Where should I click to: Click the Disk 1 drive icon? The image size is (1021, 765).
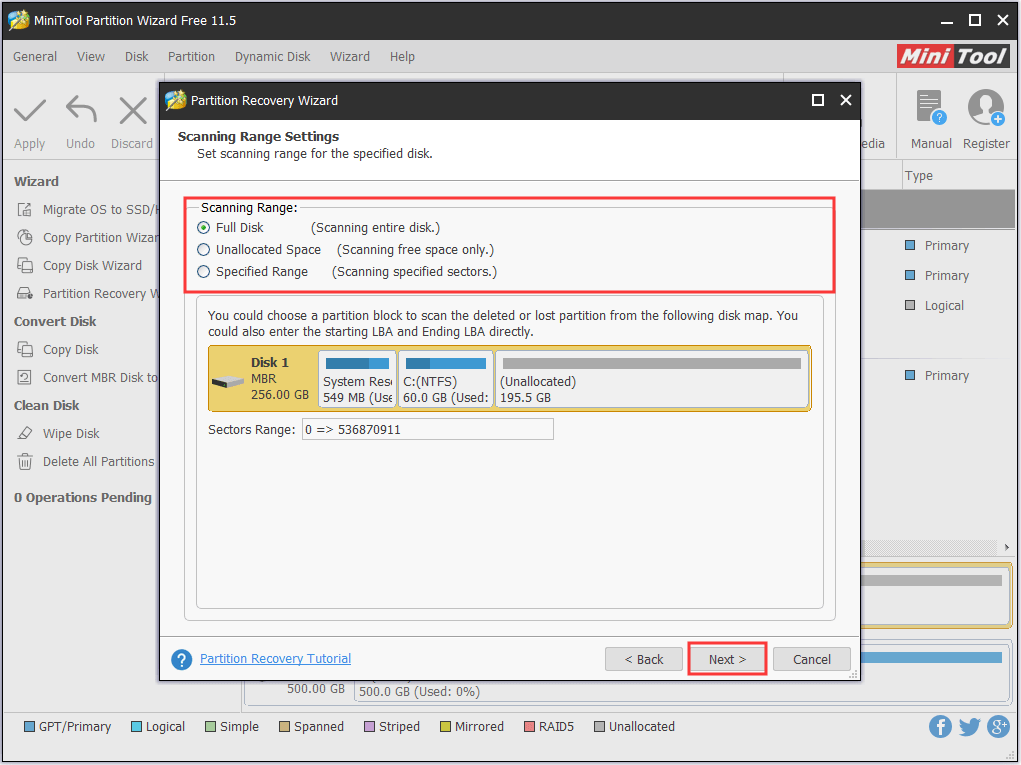[x=228, y=382]
